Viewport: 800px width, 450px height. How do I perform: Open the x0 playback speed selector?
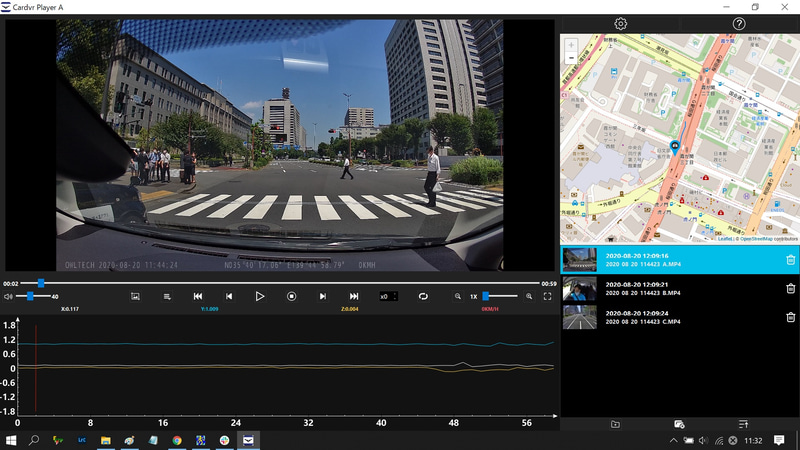(x=387, y=296)
